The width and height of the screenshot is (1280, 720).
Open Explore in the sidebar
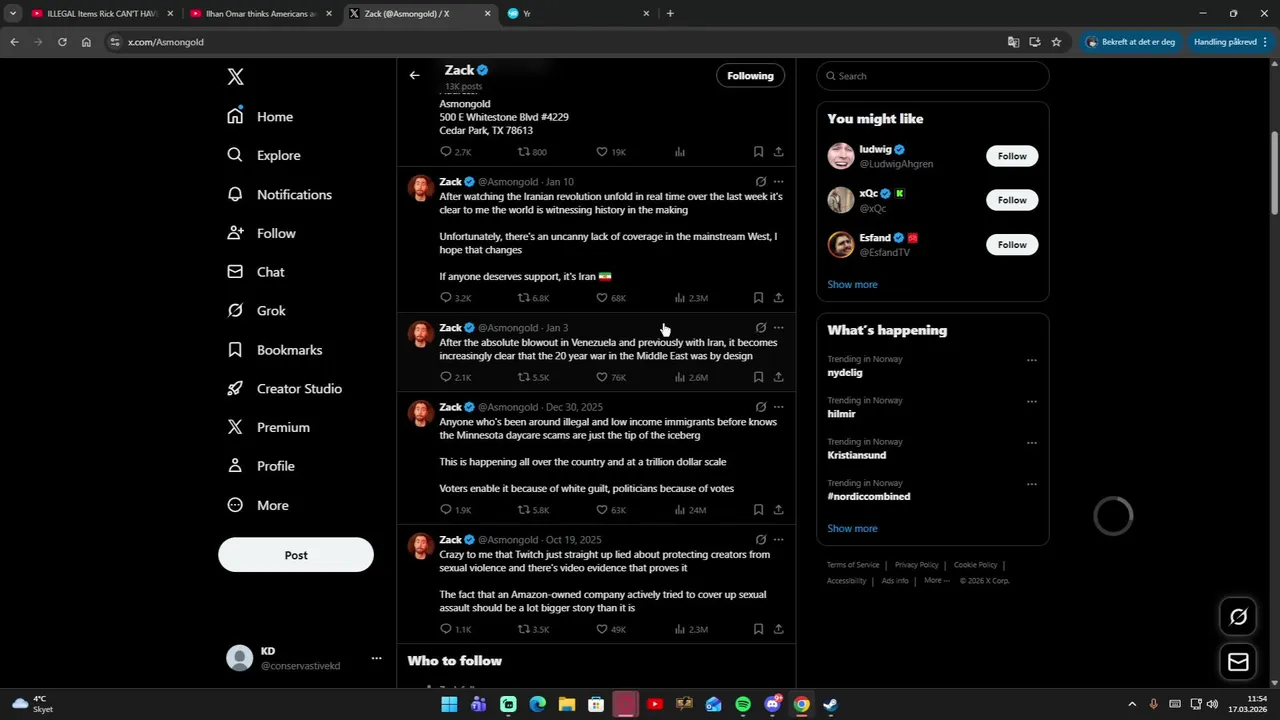pos(264,155)
